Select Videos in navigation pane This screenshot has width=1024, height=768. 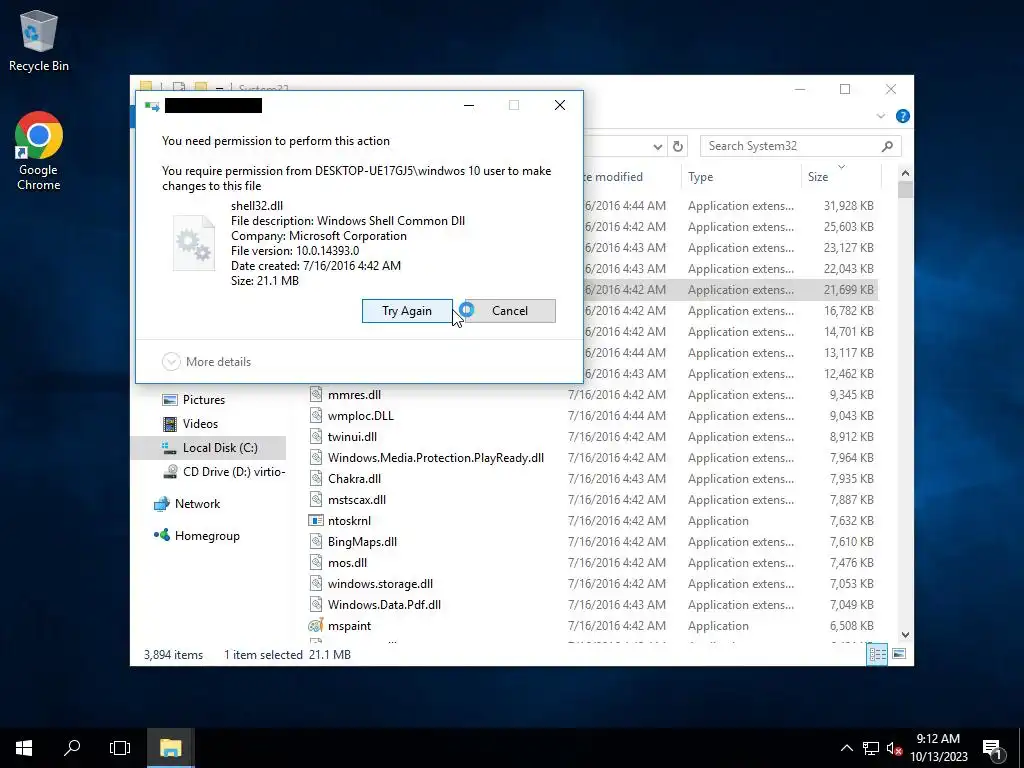200,424
